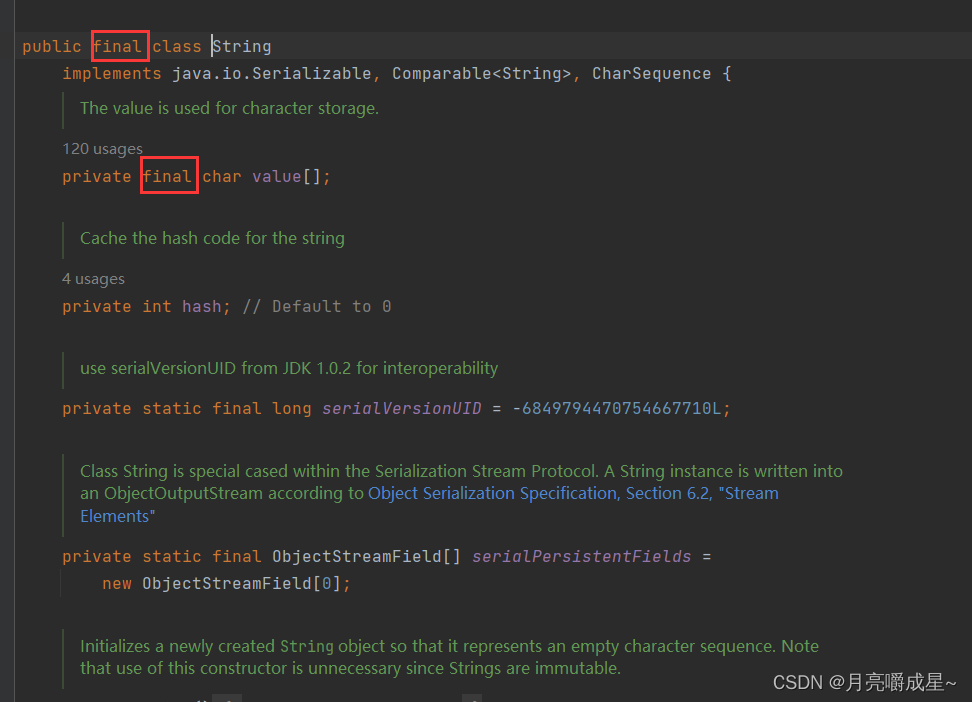Click the 'value' field name
This screenshot has height=702, width=972.
pos(276,177)
